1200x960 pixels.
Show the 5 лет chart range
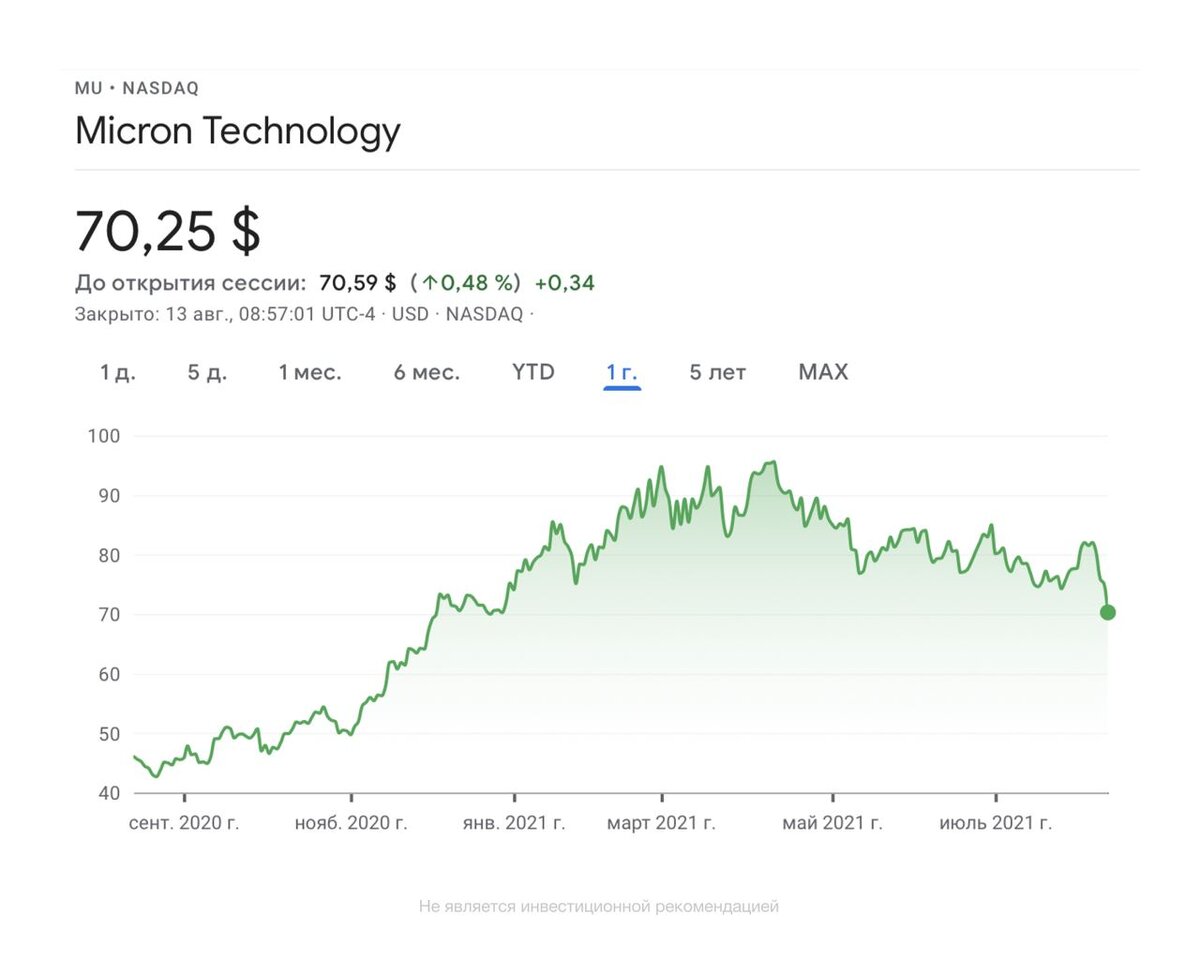(717, 373)
